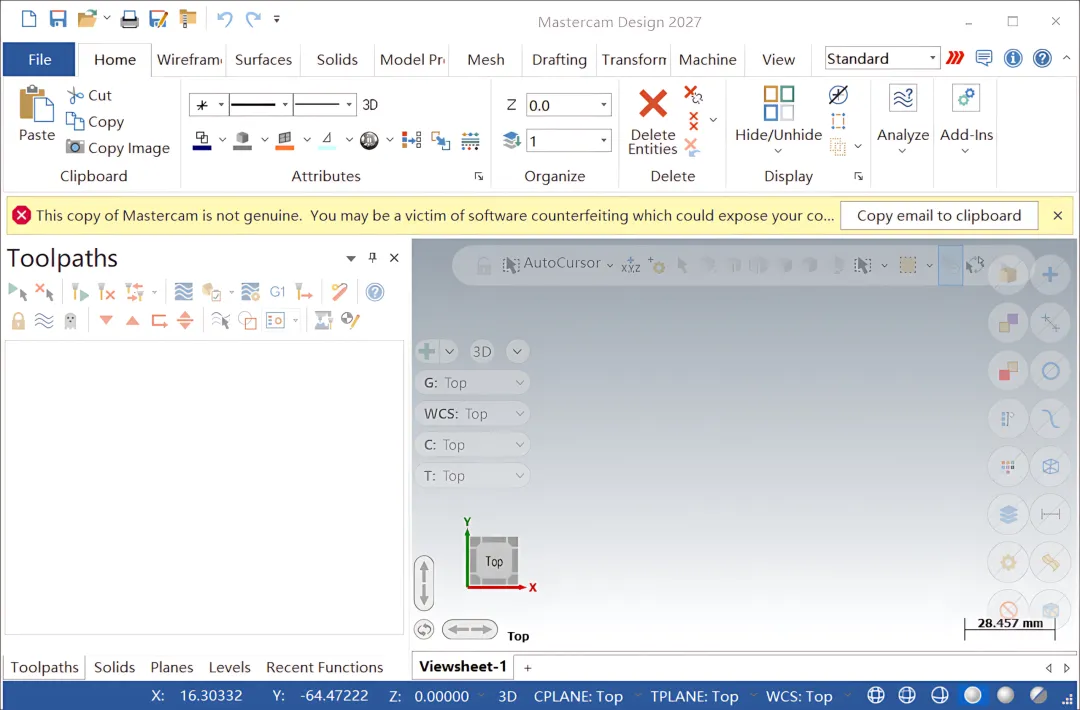Click the G1 post selected operations icon

coord(277,292)
